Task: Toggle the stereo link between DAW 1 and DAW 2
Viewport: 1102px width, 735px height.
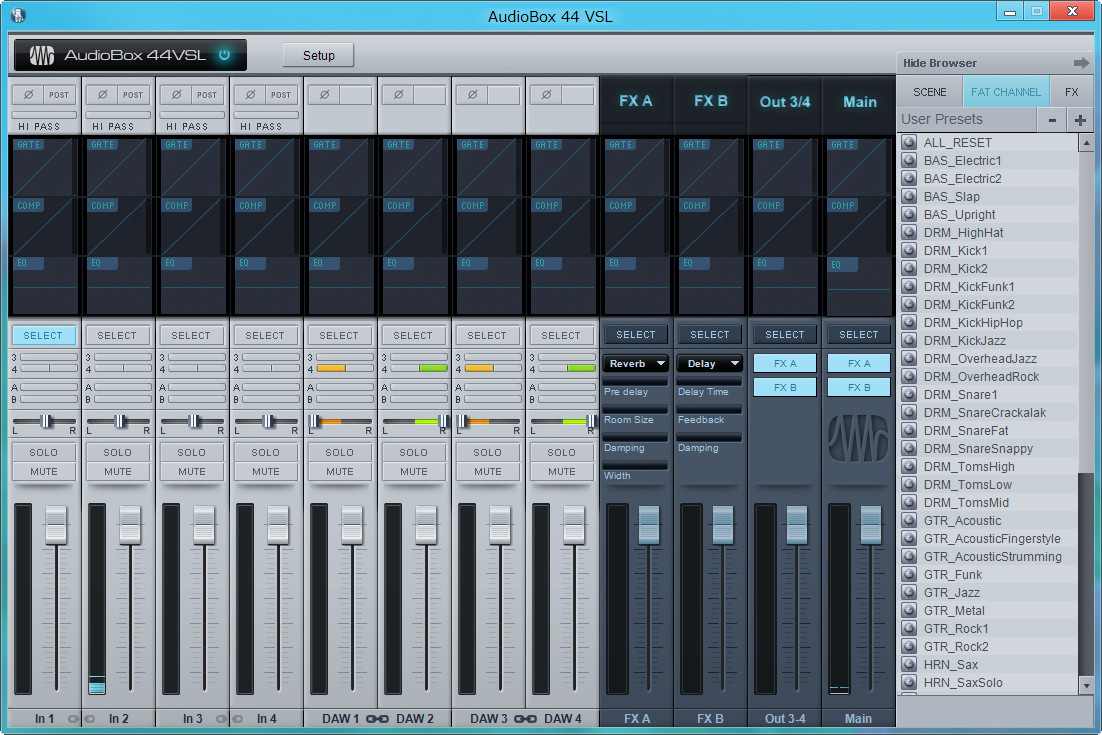Action: (x=377, y=719)
